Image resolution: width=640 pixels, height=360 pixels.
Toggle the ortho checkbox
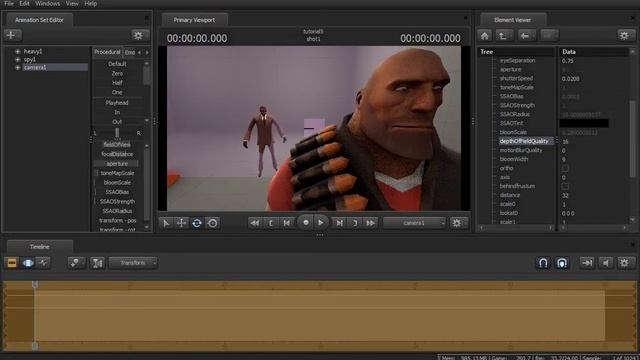tap(565, 168)
